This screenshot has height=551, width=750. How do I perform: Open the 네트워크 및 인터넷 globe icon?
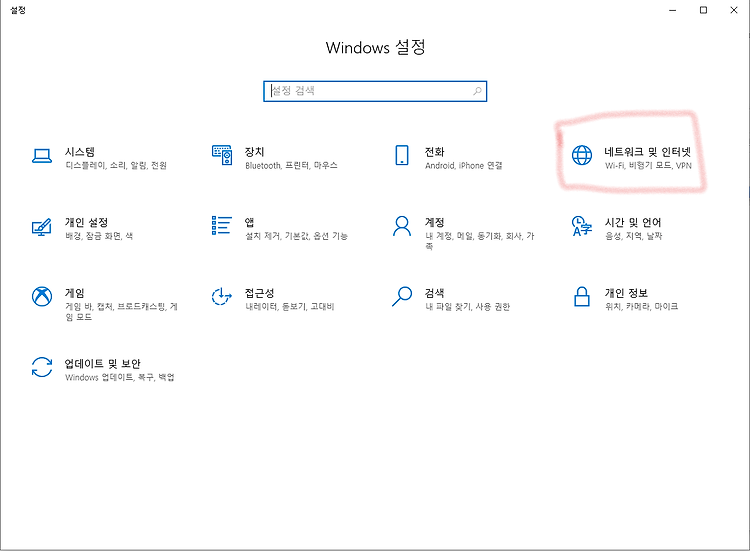582,155
